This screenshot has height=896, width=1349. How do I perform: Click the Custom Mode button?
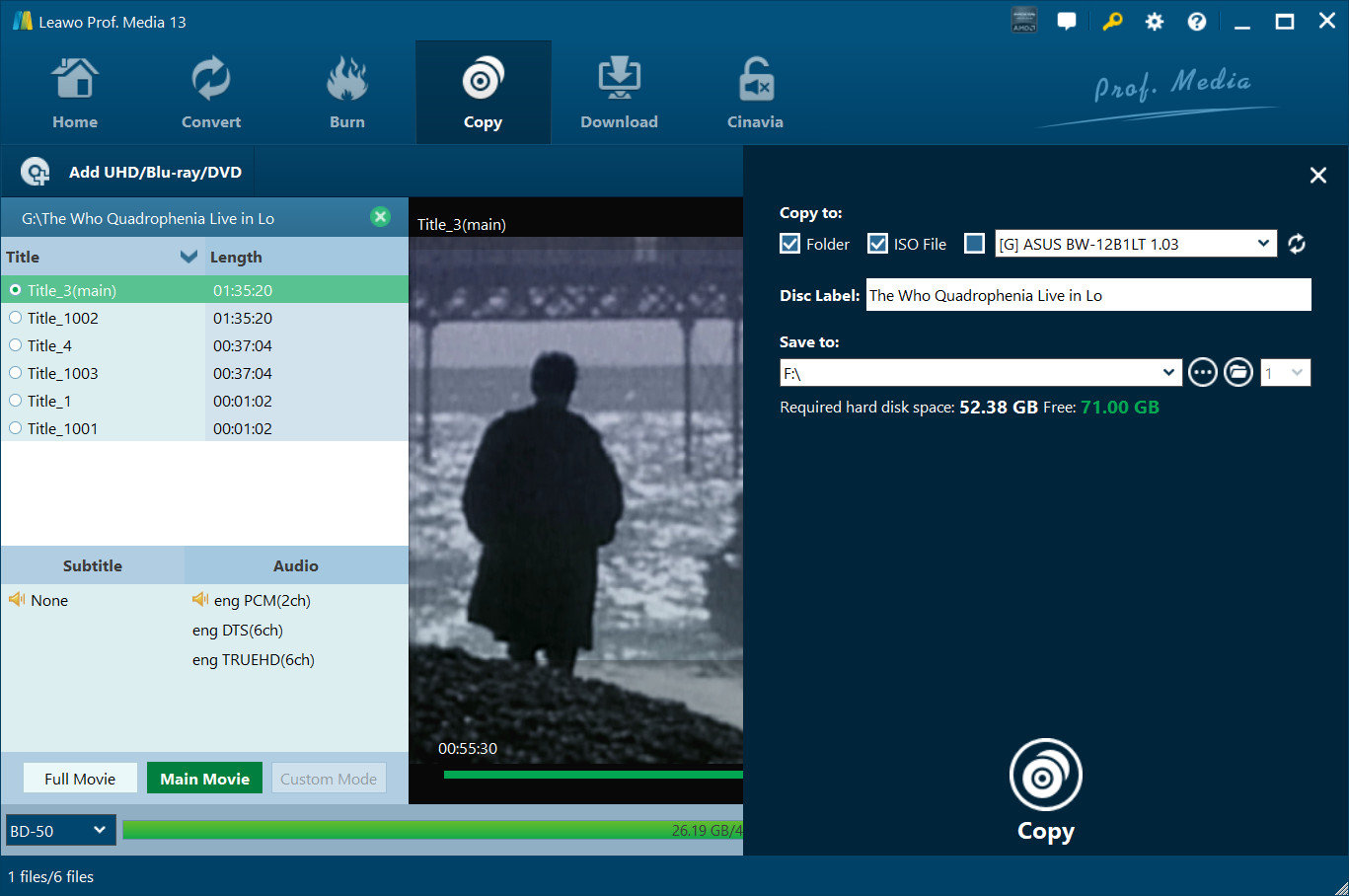point(329,779)
